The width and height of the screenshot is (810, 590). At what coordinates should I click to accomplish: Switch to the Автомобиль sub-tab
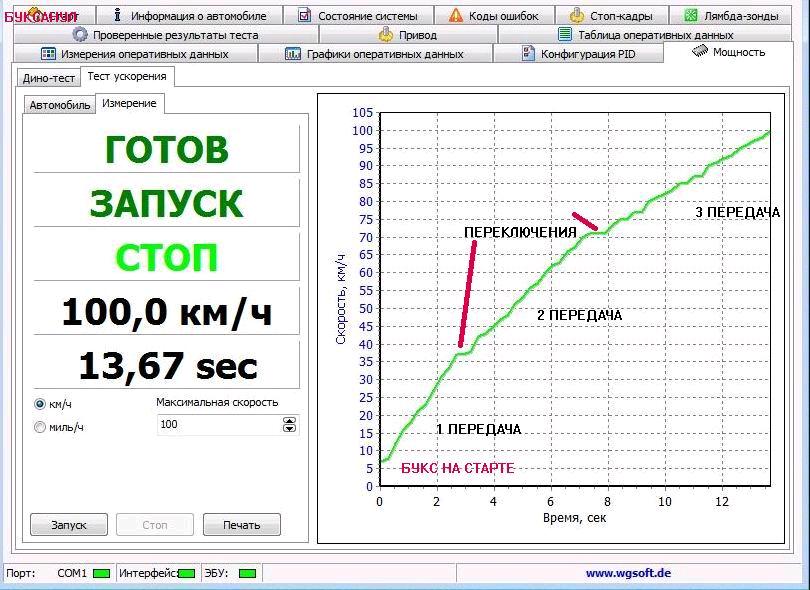[x=60, y=105]
